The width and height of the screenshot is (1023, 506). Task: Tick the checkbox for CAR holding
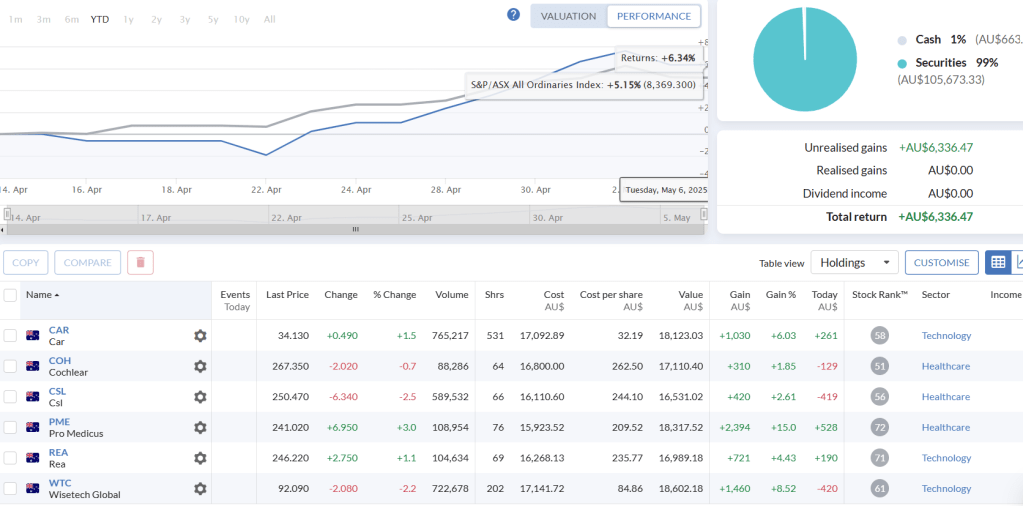10,336
